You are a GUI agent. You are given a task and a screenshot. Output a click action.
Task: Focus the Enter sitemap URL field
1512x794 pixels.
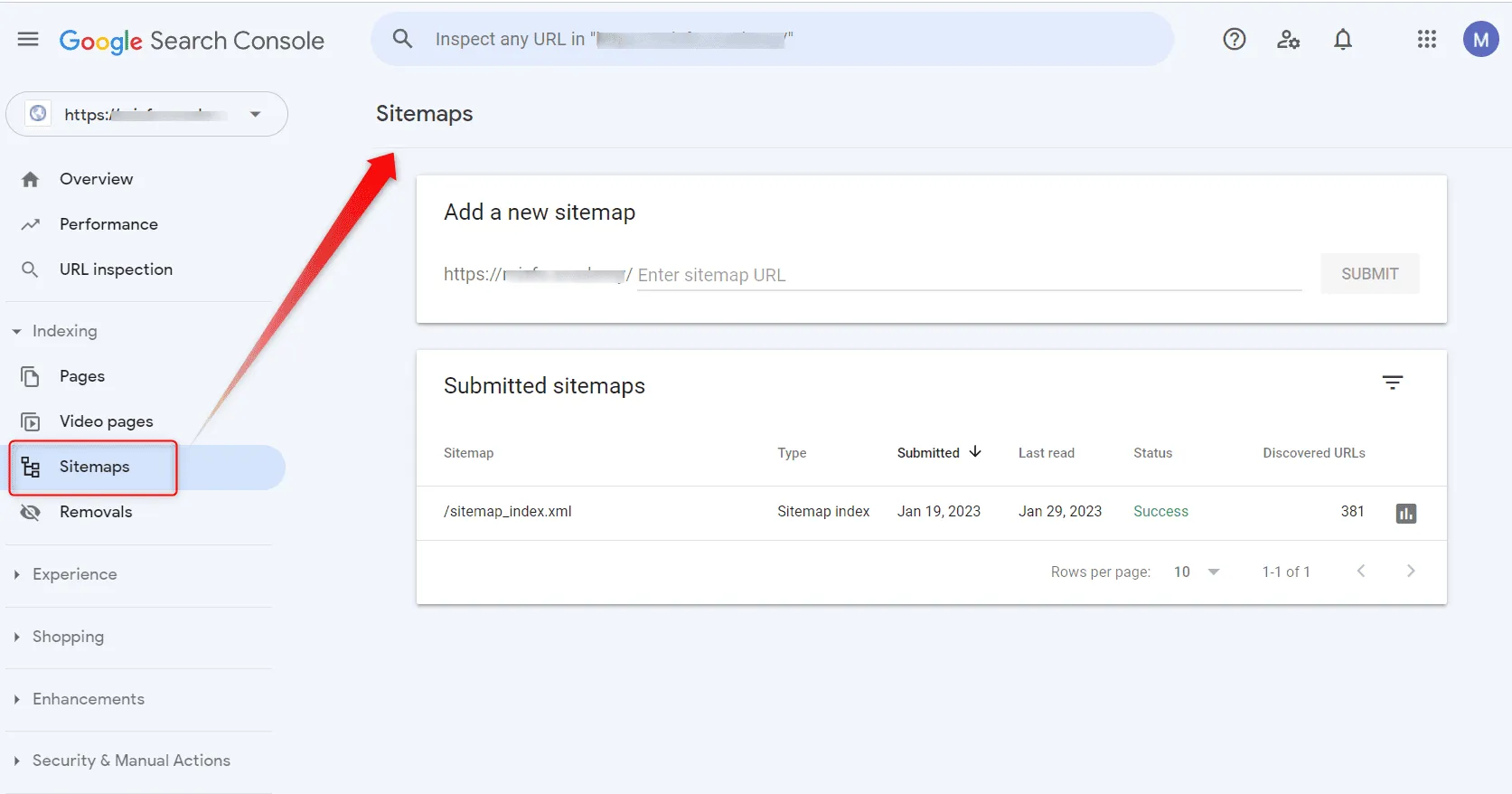969,275
